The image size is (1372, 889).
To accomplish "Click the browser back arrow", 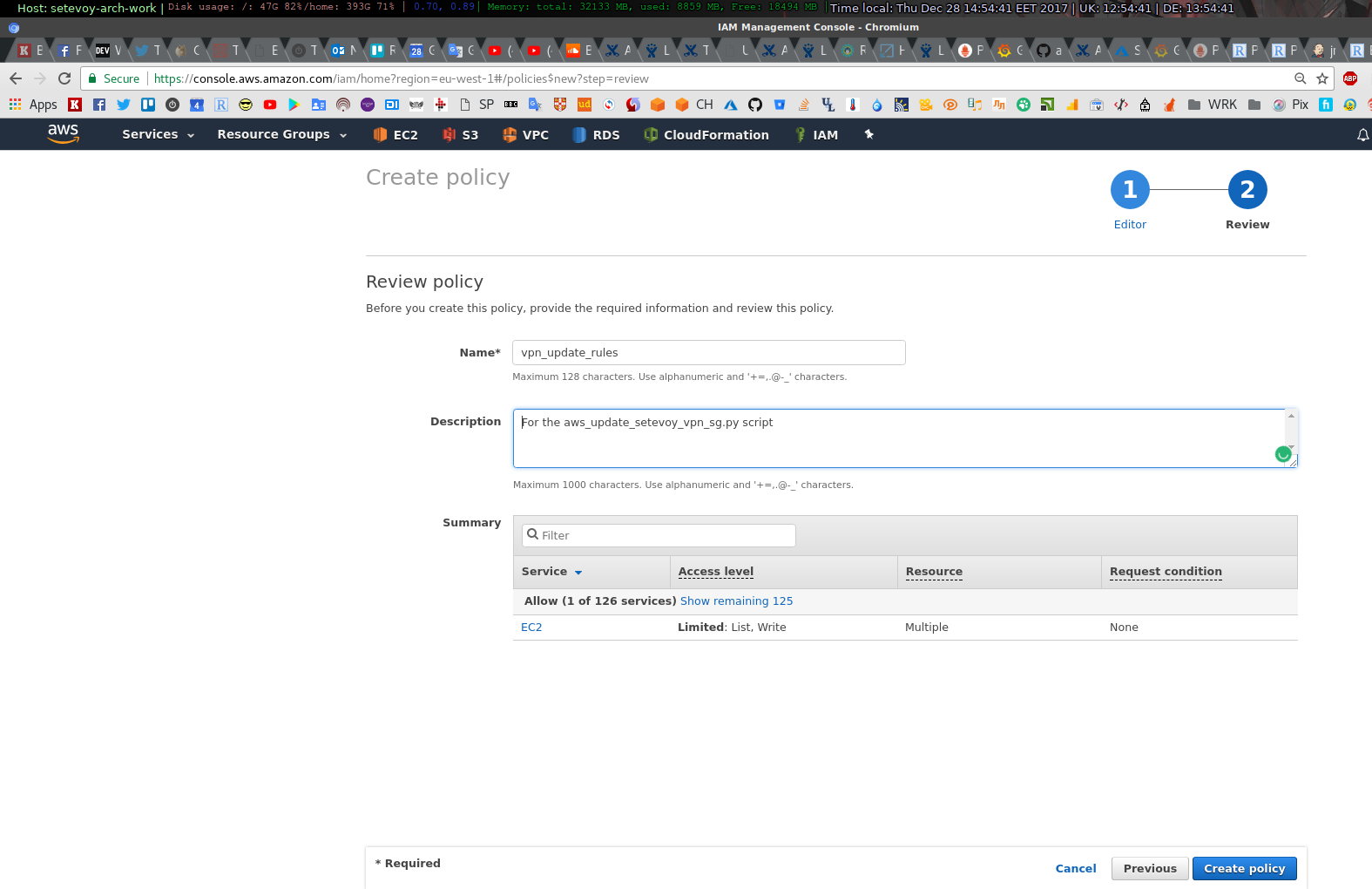I will (16, 78).
